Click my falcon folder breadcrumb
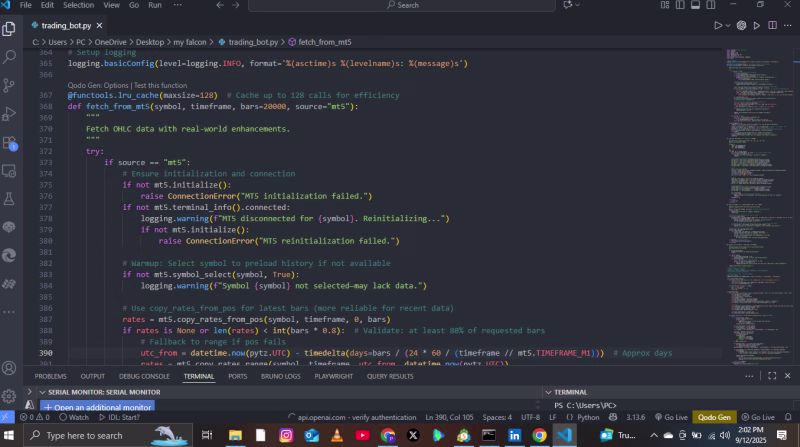This screenshot has width=800, height=447. click(190, 42)
